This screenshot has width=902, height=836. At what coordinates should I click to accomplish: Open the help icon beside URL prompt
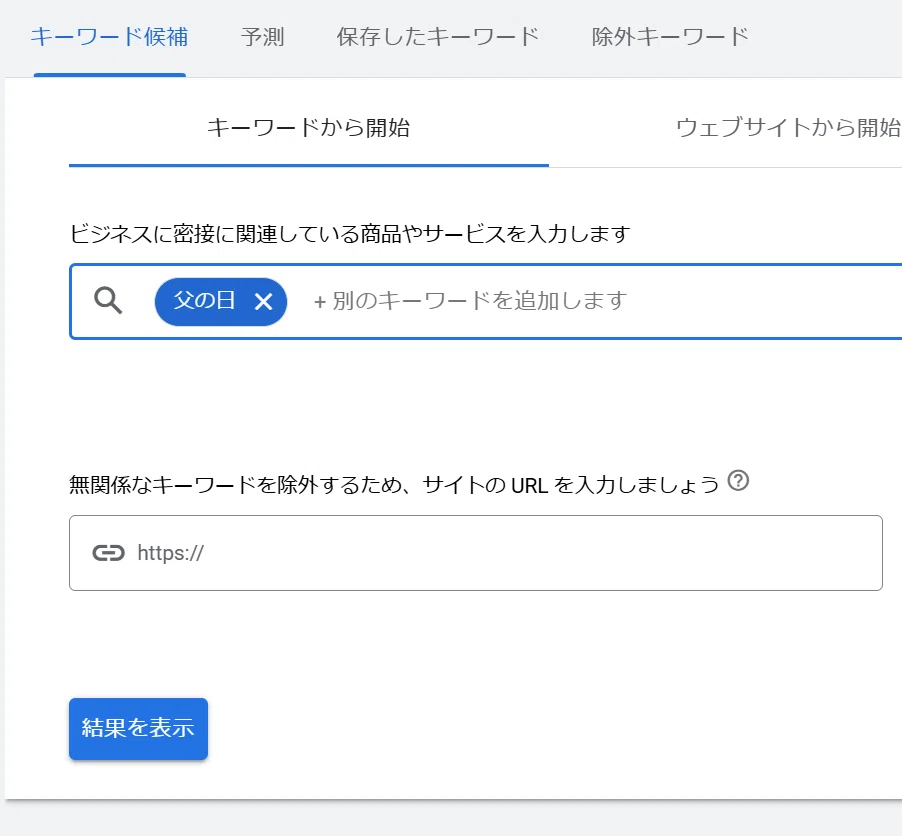coord(738,480)
